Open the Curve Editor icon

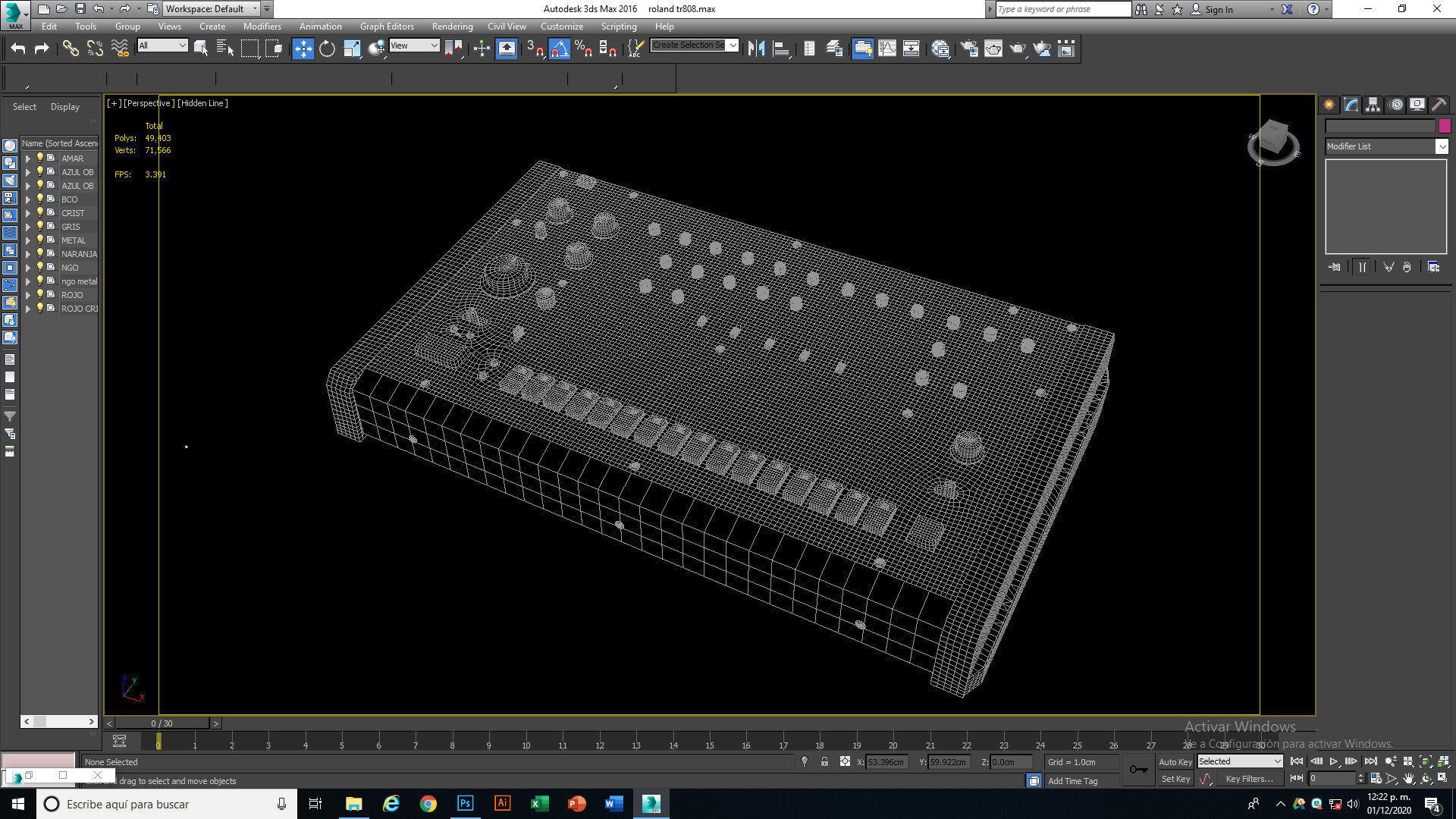click(x=887, y=49)
